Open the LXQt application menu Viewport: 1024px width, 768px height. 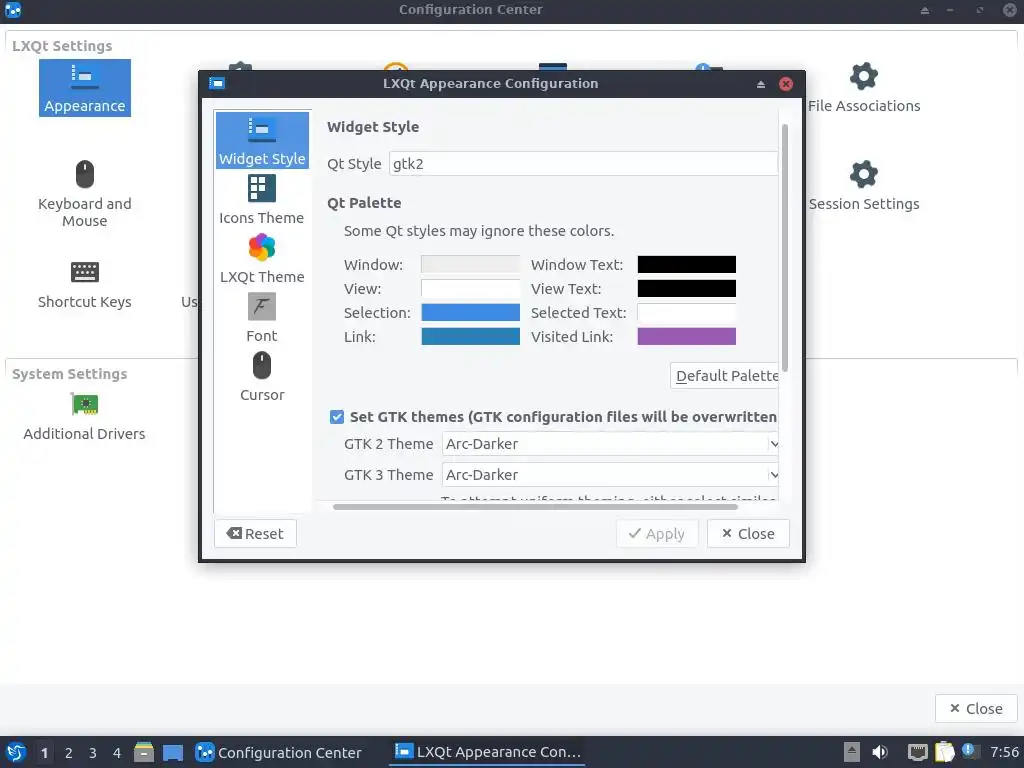[15, 752]
